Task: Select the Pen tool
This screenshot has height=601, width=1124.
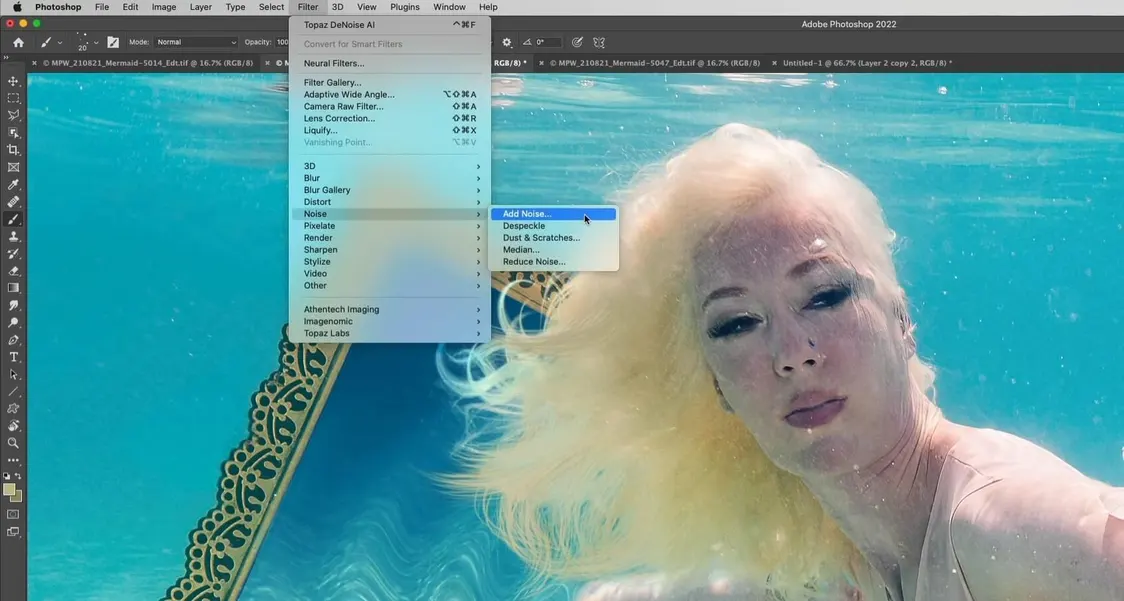Action: tap(13, 340)
